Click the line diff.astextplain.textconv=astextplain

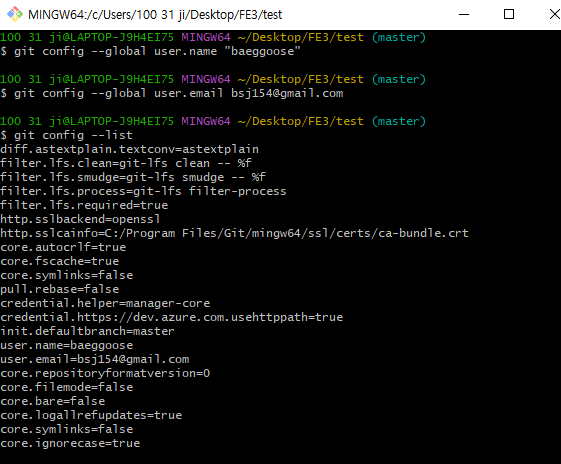click(130, 149)
